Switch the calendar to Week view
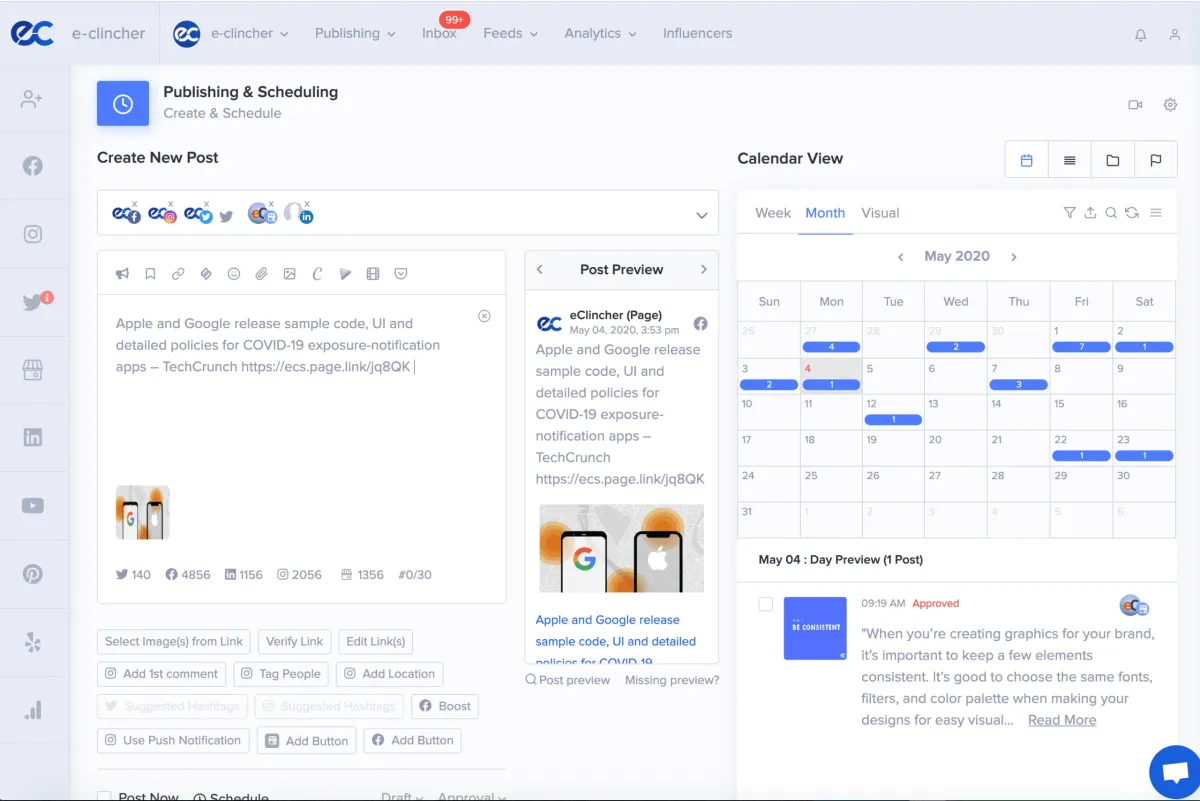The height and width of the screenshot is (801, 1200). (x=772, y=212)
